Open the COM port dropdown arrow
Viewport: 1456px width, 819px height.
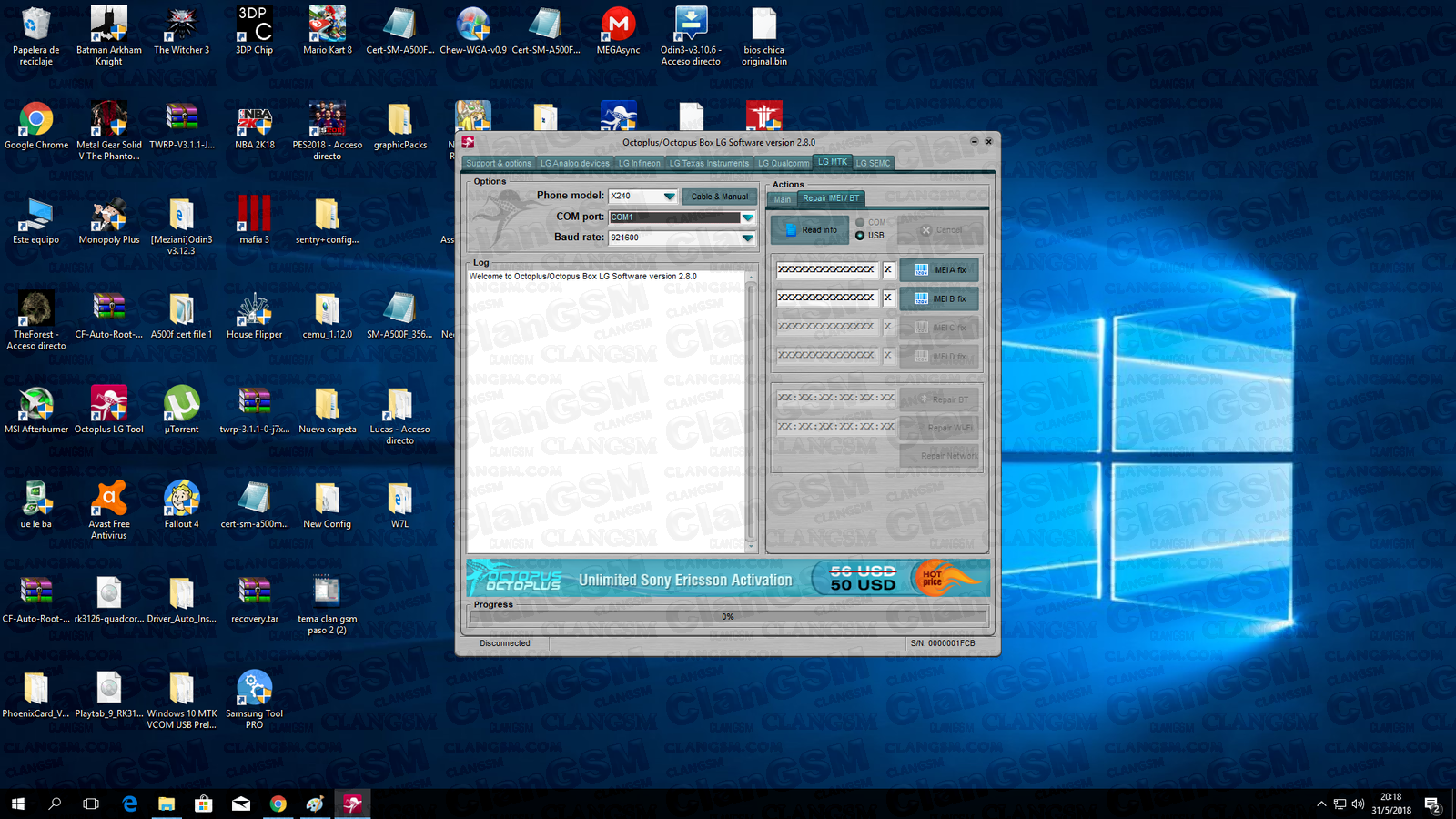point(747,217)
